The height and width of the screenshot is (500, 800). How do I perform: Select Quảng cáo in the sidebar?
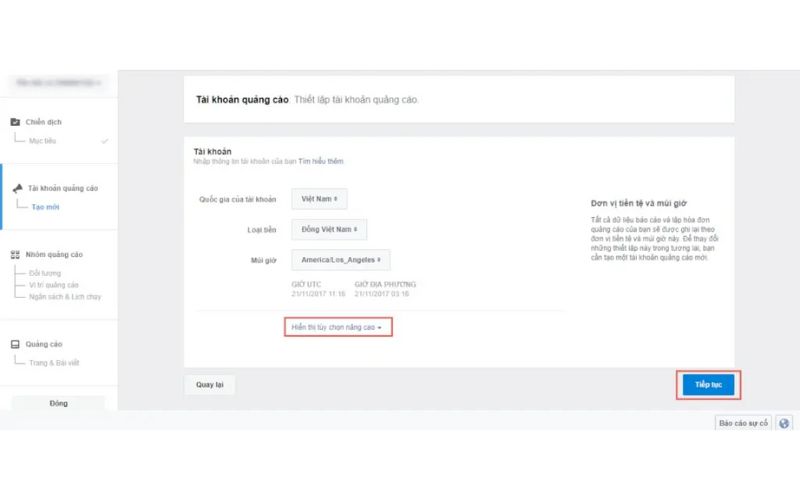(44, 344)
